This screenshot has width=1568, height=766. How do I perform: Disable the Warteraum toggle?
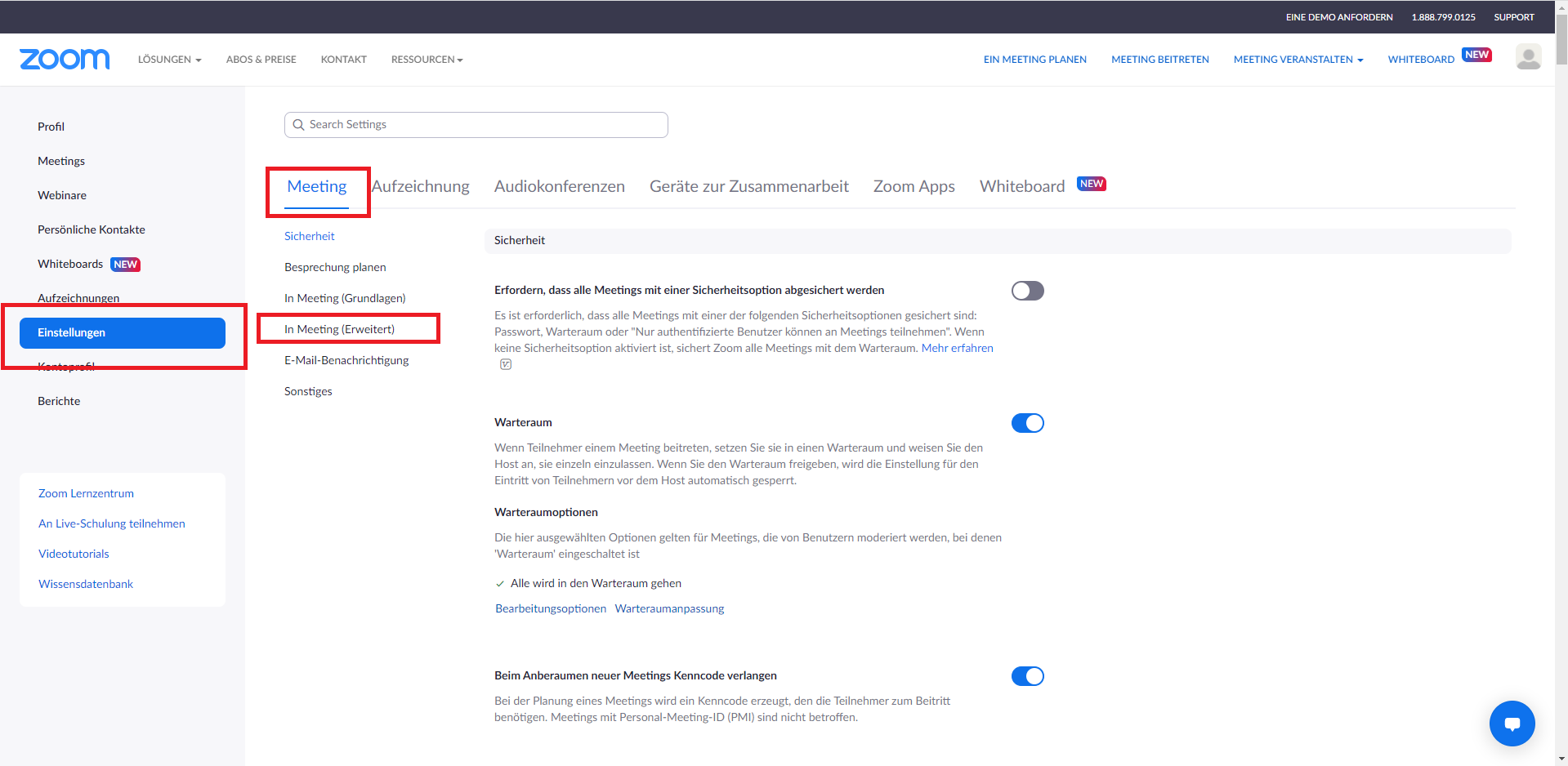1027,423
